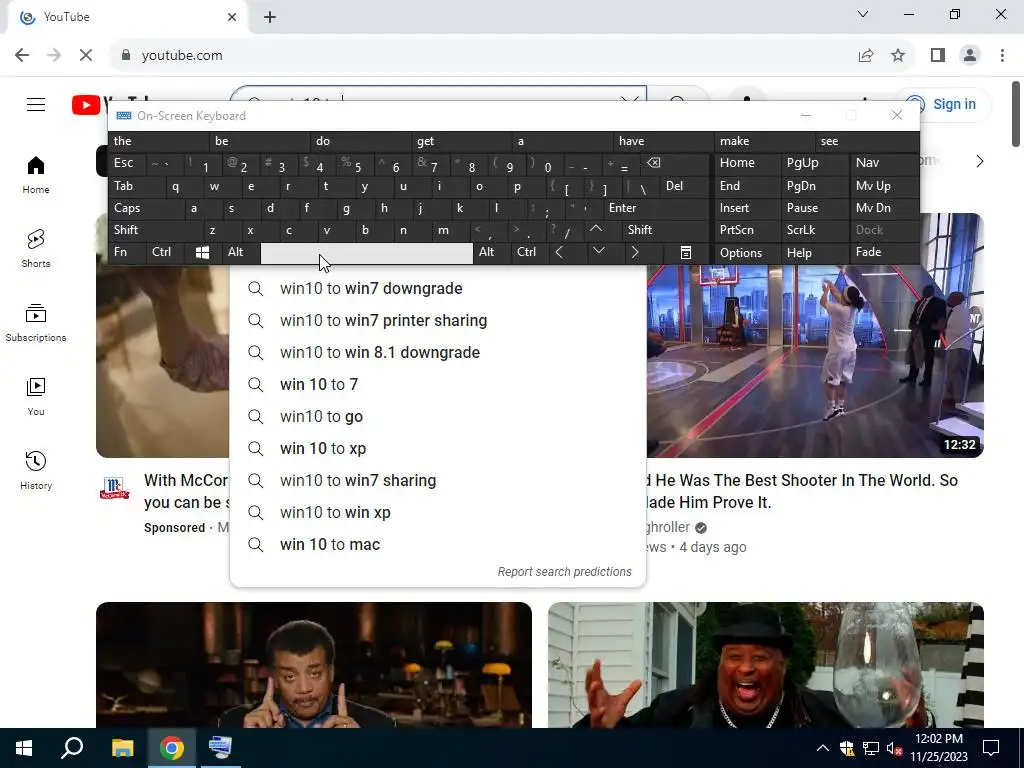Viewport: 1024px width, 768px height.
Task: Choose suggestion 'win 10 to xp'
Action: tap(438, 449)
